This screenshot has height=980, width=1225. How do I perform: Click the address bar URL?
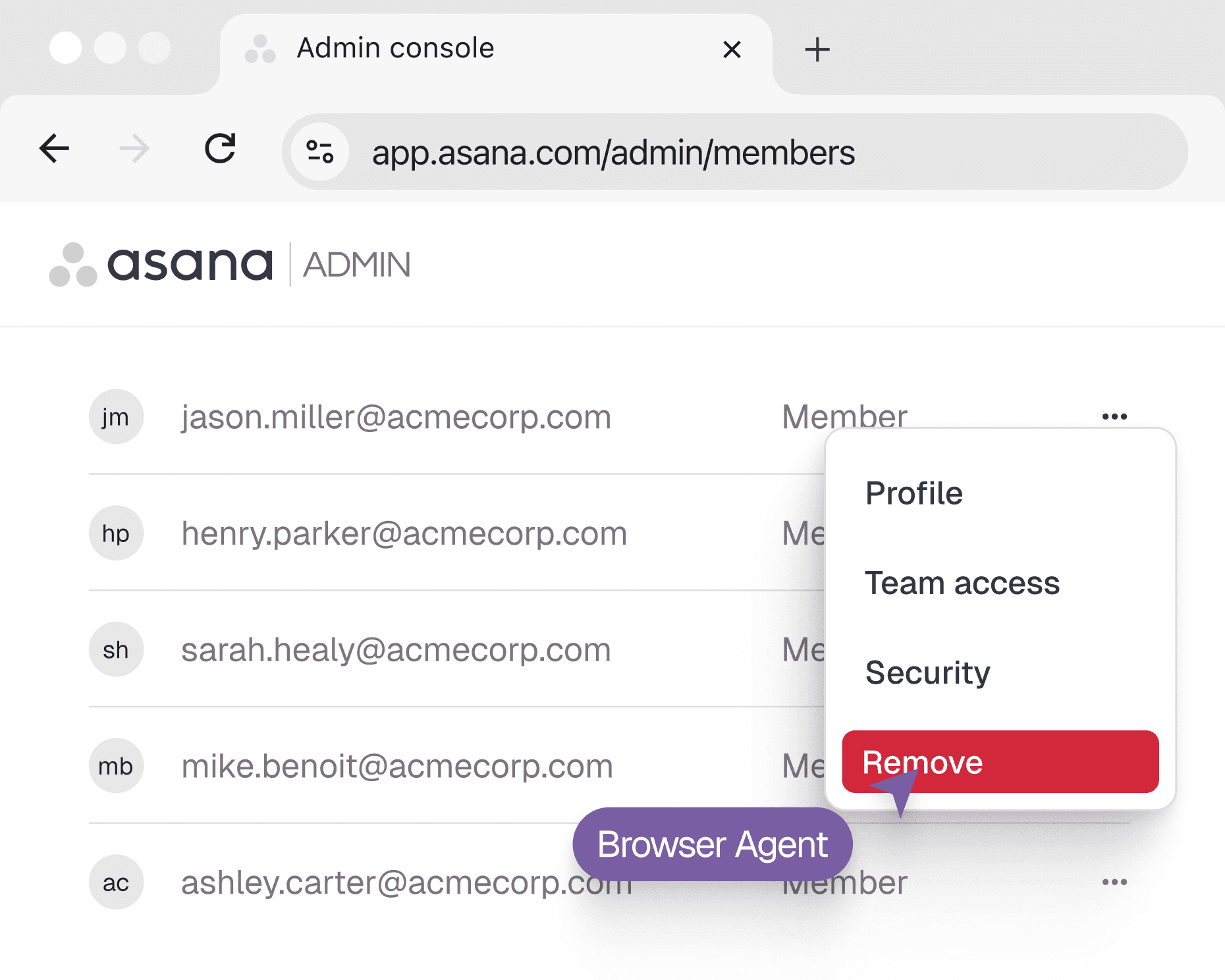coord(614,153)
